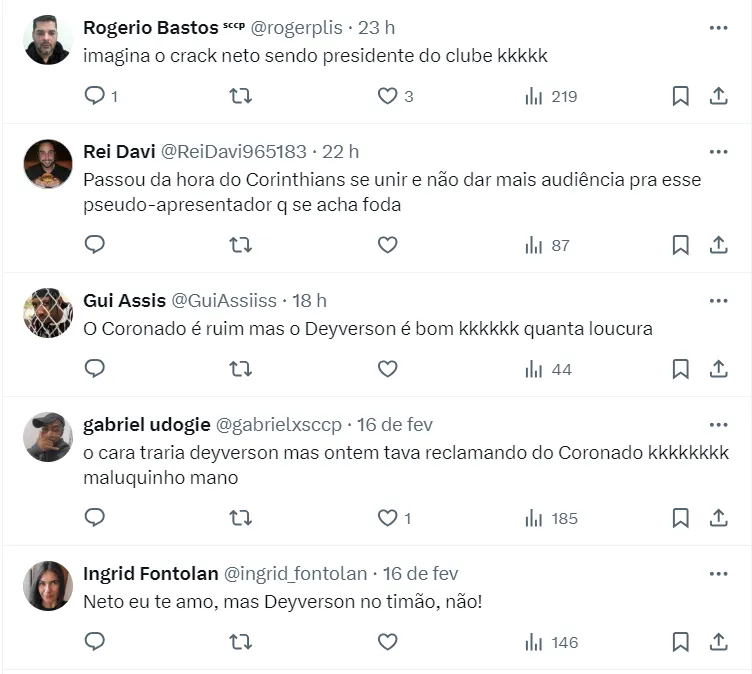The height and width of the screenshot is (674, 752).
Task: Expand more menu on Ingrid Fontolan's tweet
Action: tap(718, 574)
